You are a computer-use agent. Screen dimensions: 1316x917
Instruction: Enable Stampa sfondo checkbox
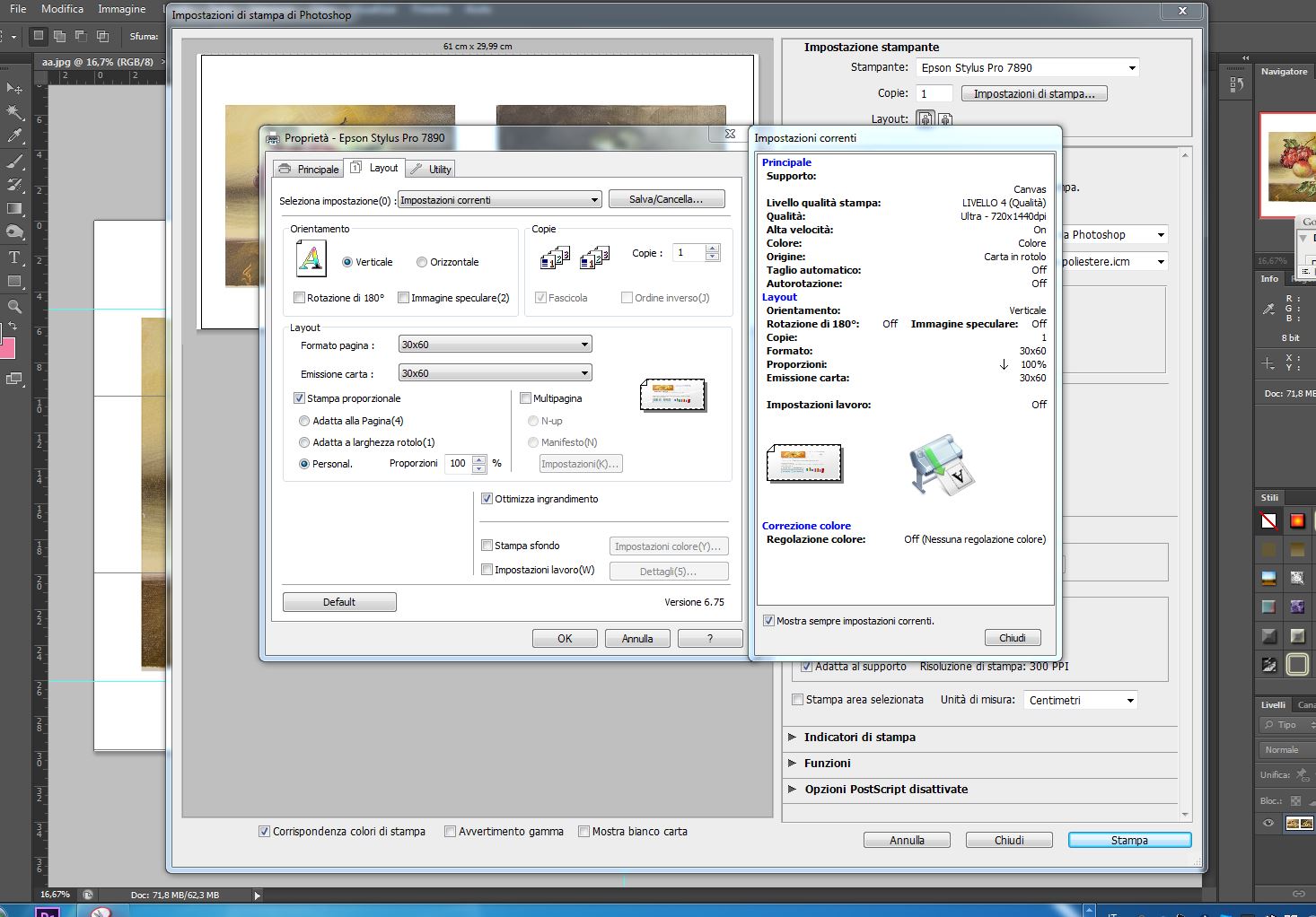coord(487,546)
